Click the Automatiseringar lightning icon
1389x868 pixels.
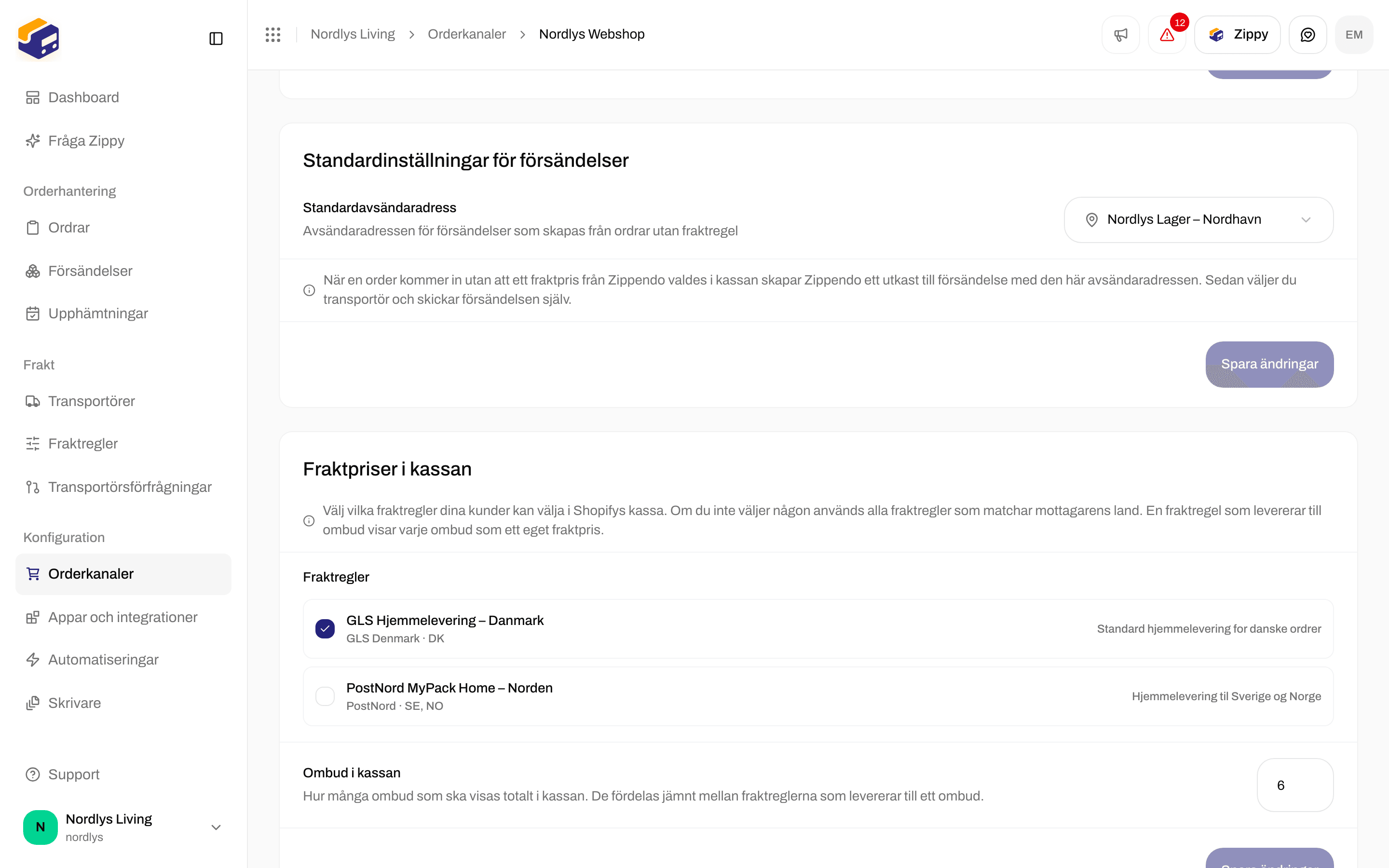tap(33, 660)
